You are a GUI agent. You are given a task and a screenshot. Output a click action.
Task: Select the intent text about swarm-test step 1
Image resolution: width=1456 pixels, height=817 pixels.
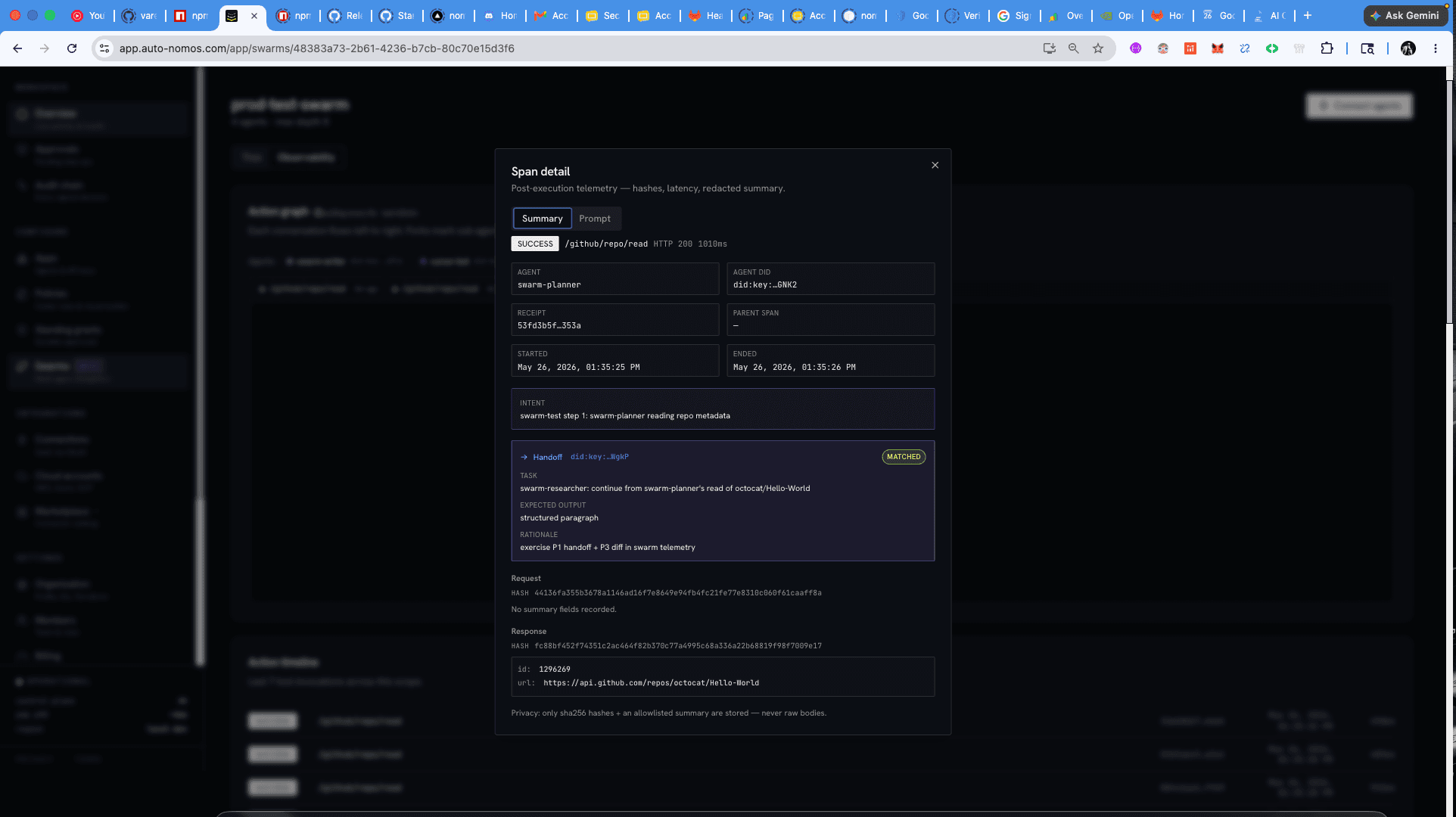point(625,416)
